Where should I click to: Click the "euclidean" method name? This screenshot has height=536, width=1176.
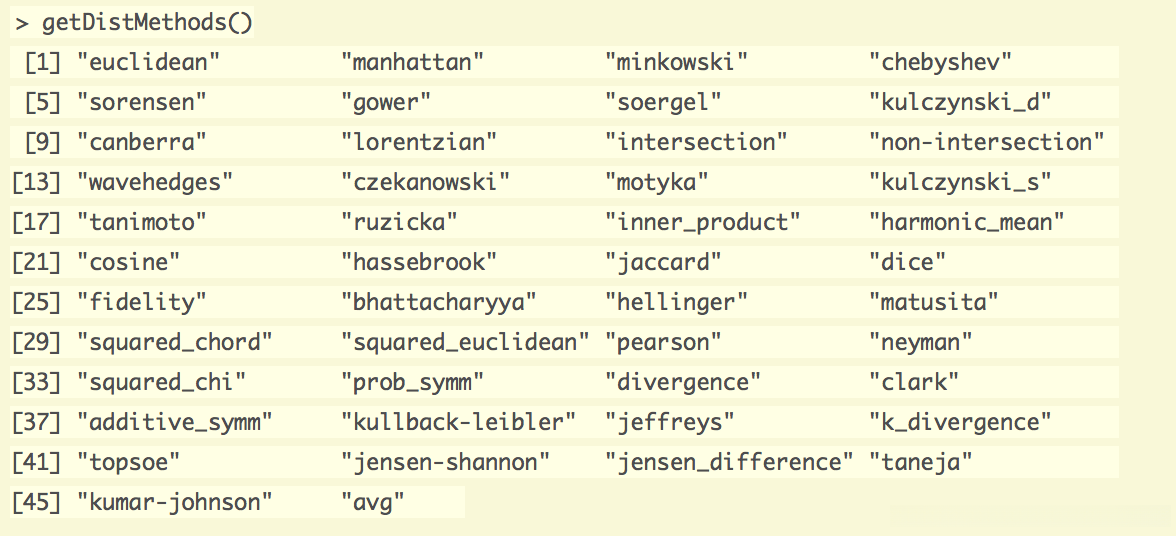tap(148, 62)
